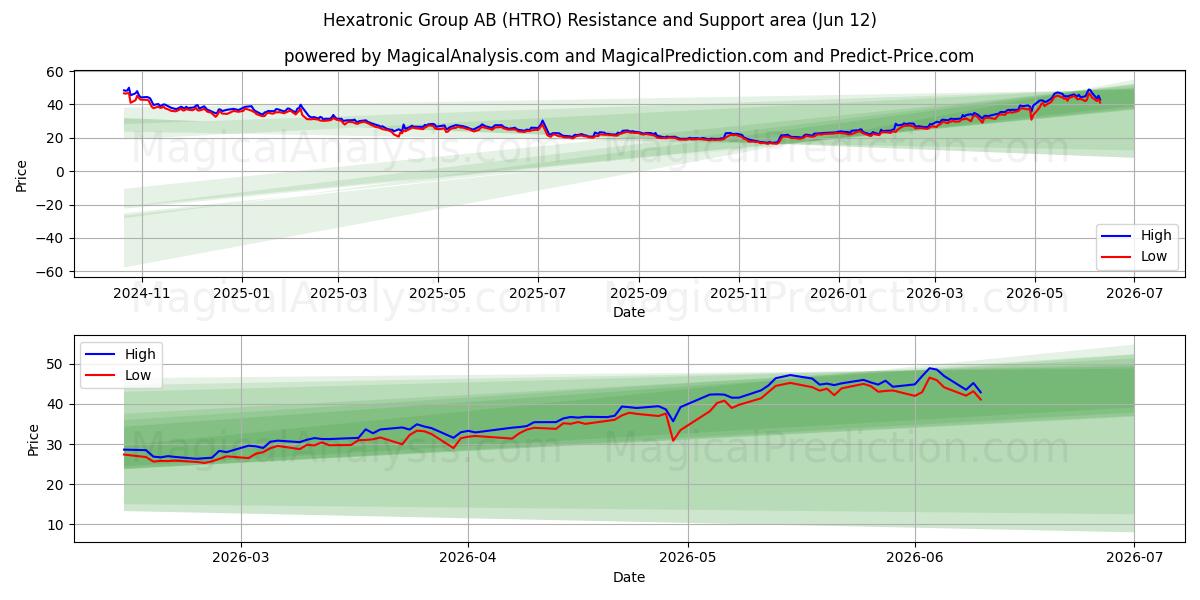This screenshot has height=600, width=1200.
Task: Click the '2025-11' date tick on upper chart
Action: click(739, 295)
